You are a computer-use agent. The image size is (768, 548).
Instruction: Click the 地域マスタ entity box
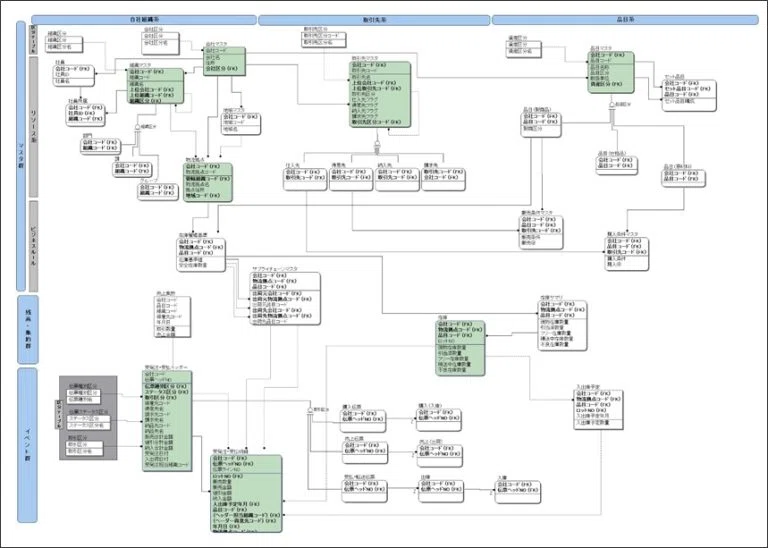240,124
